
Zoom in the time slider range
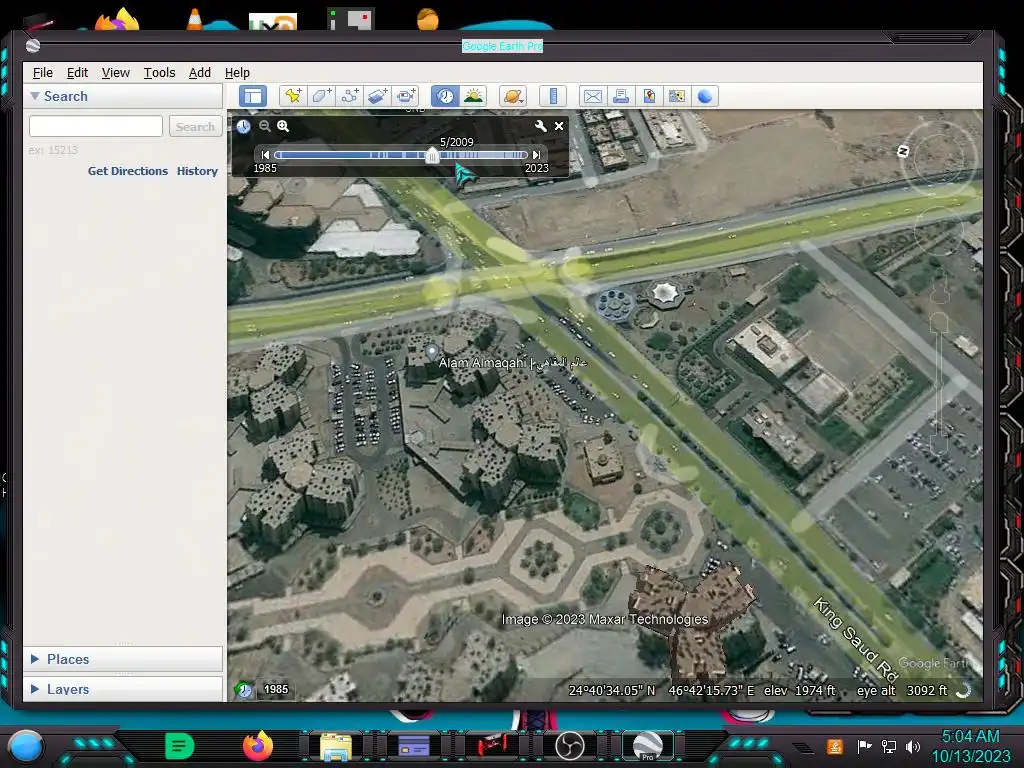(283, 126)
